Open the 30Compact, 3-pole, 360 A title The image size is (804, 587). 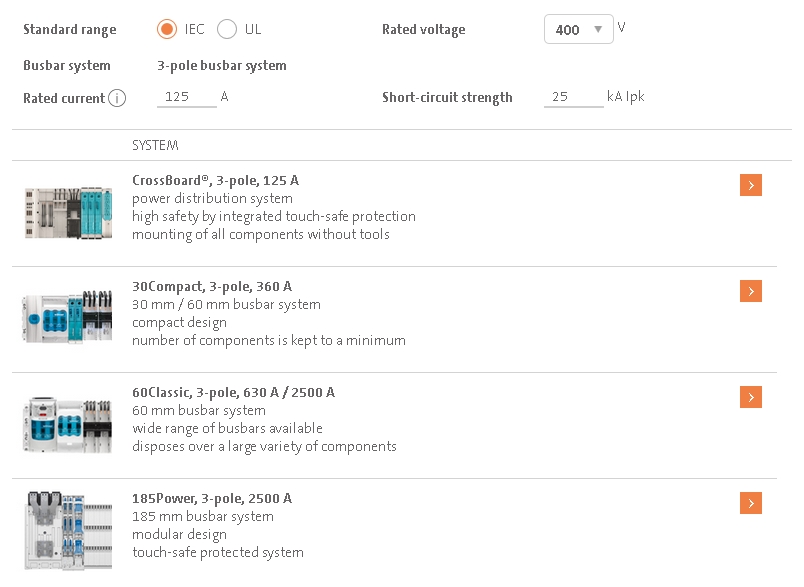click(x=212, y=287)
